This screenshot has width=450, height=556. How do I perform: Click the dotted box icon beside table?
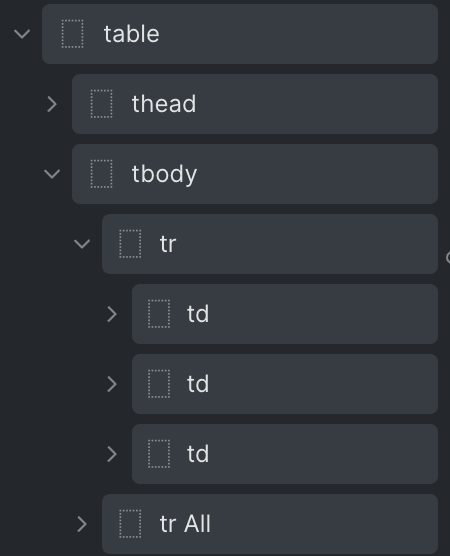click(72, 34)
